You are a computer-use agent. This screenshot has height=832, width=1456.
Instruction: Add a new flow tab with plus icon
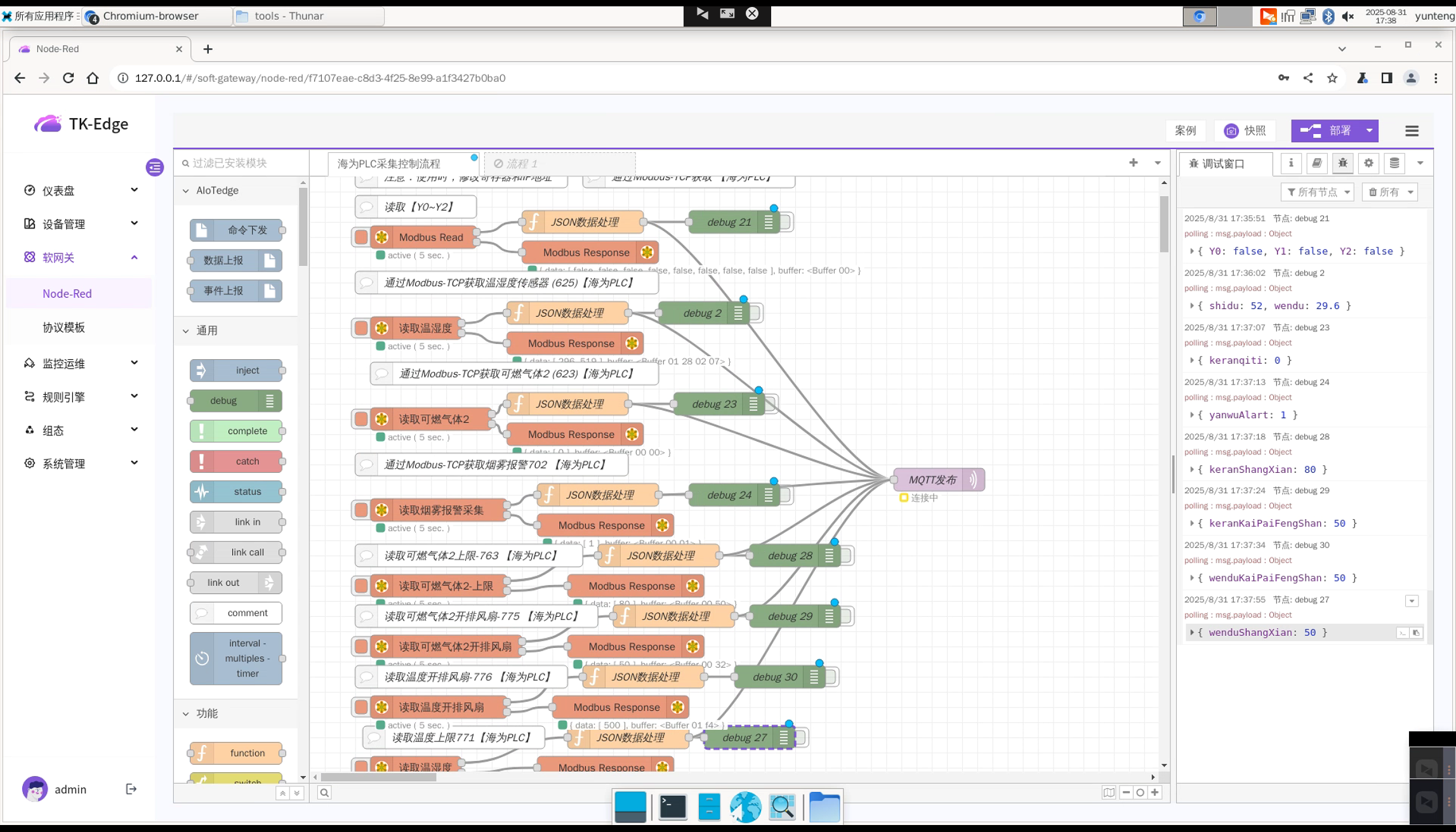[x=1134, y=163]
